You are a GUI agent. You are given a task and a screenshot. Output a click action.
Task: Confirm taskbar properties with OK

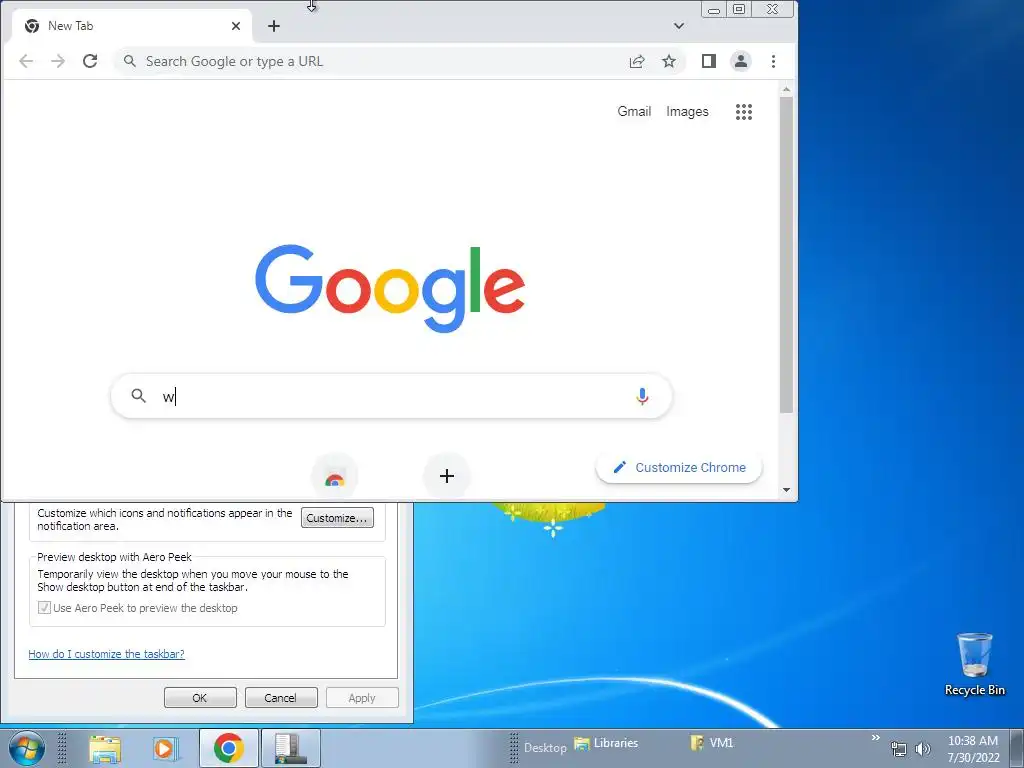[200, 697]
